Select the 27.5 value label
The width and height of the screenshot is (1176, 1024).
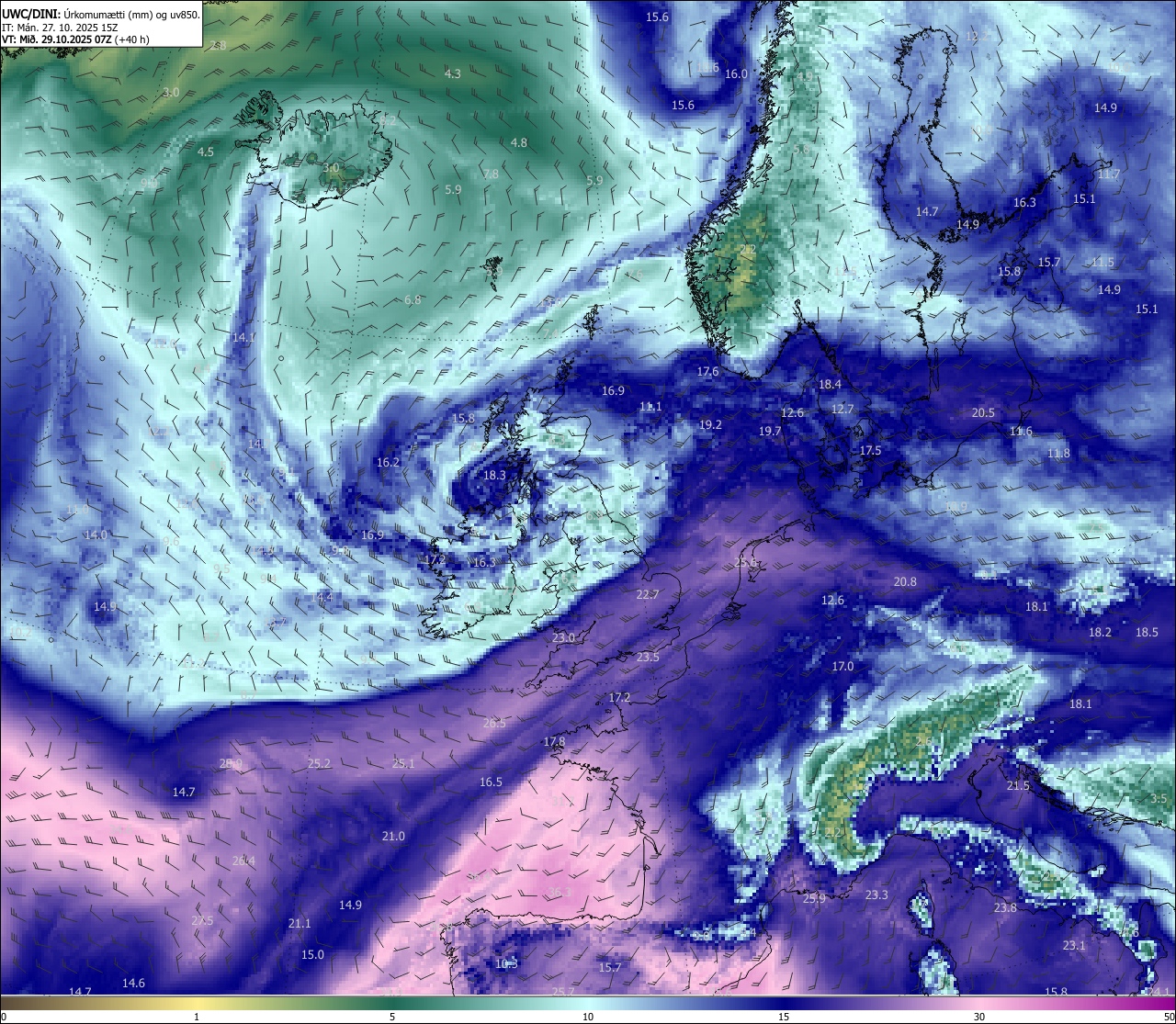(x=202, y=920)
